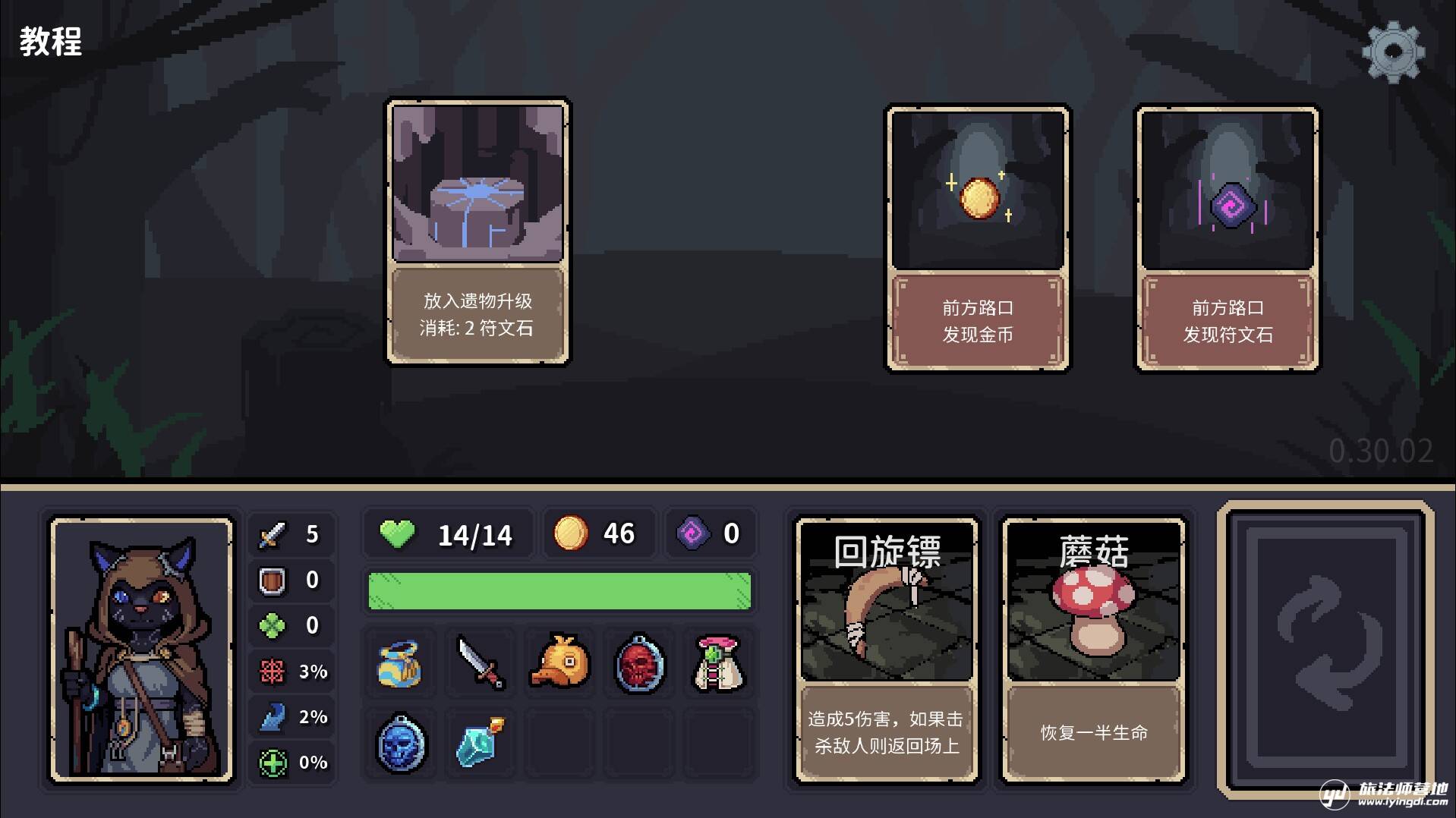Click the green clover luck stat
Viewport: 1456px width, 818px height.
pyautogui.click(x=292, y=626)
